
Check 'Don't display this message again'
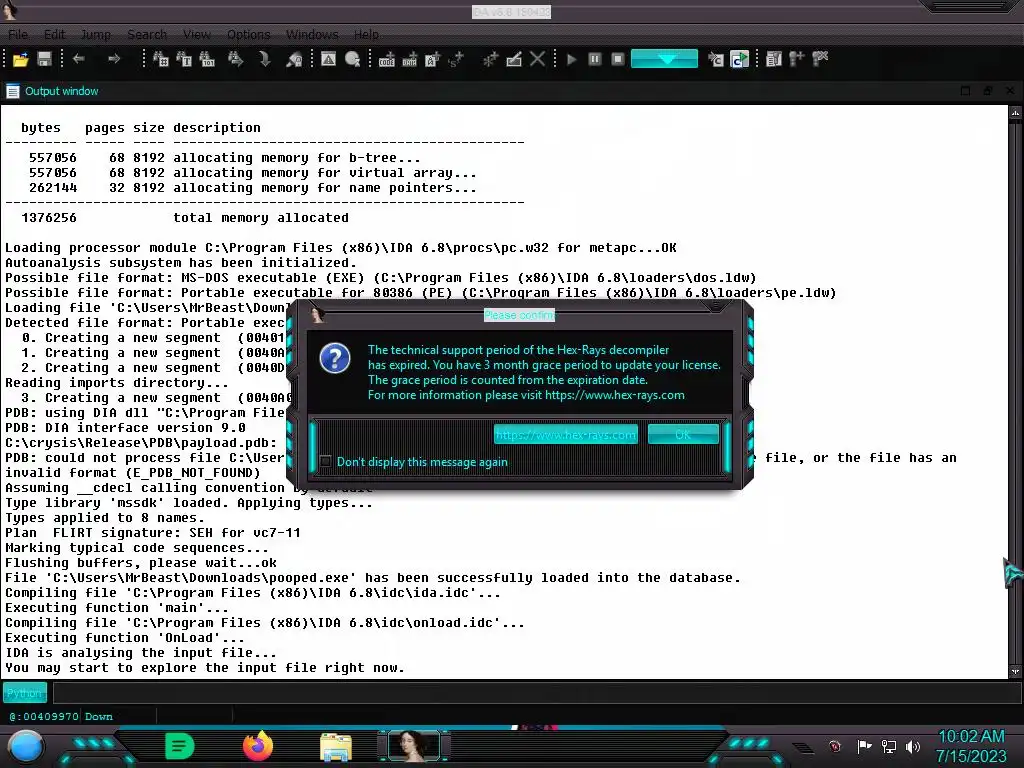point(326,462)
